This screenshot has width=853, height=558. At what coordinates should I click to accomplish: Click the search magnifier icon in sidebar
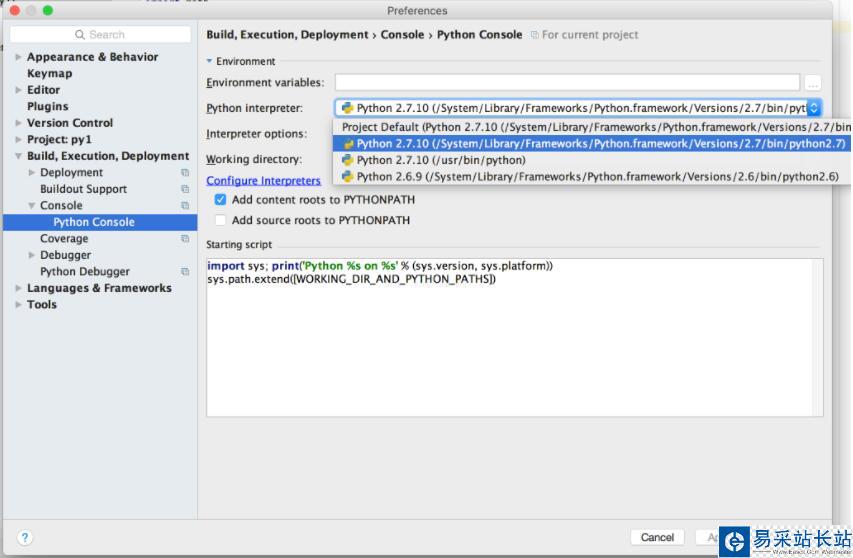click(x=80, y=35)
